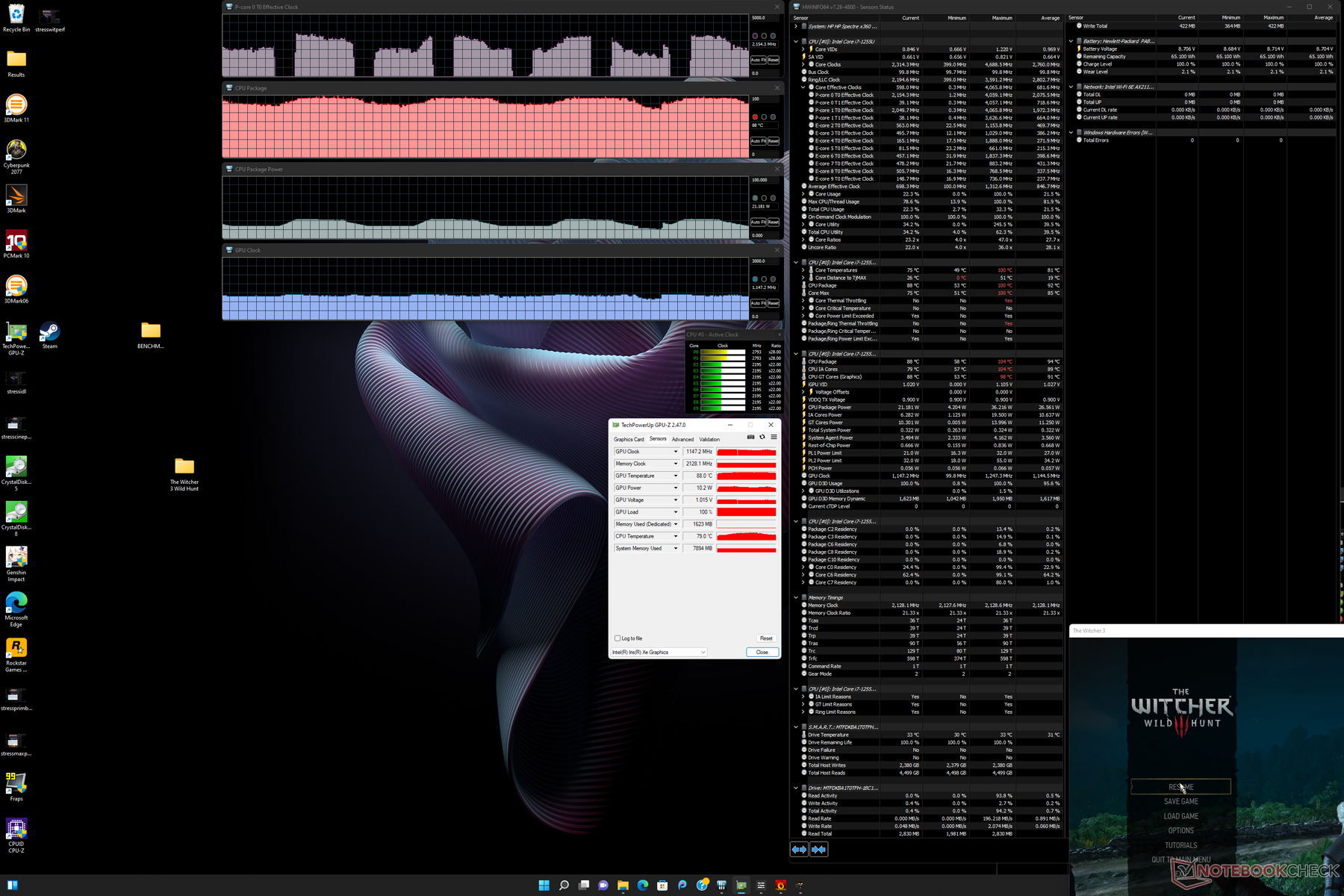1344x896 pixels.
Task: Select Save Game in Witcher 3 menu
Action: tap(1180, 802)
